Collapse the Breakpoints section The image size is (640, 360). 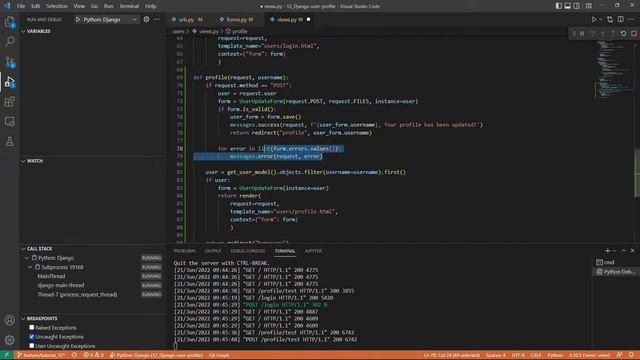point(23,318)
